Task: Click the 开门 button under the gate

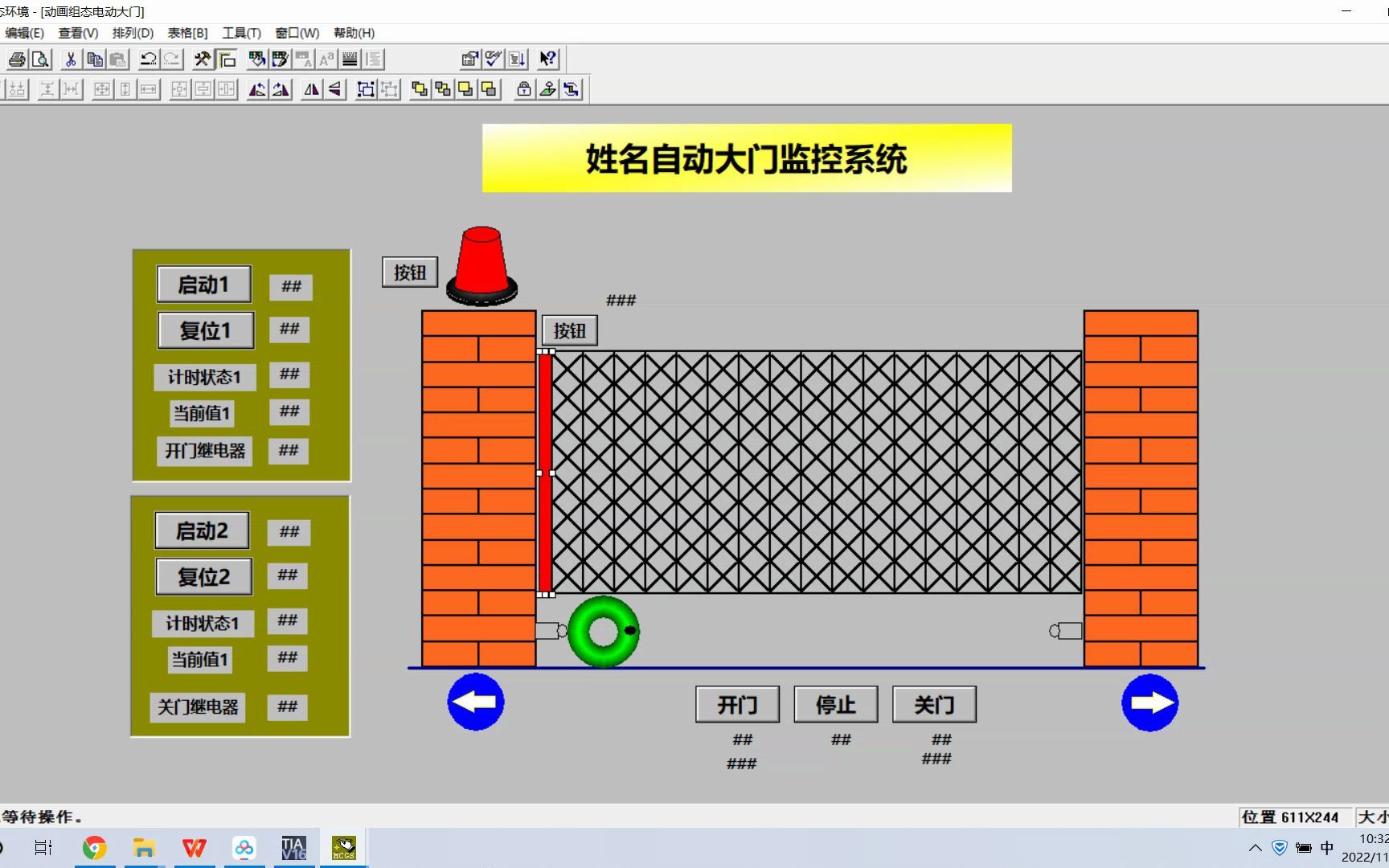Action: click(736, 703)
